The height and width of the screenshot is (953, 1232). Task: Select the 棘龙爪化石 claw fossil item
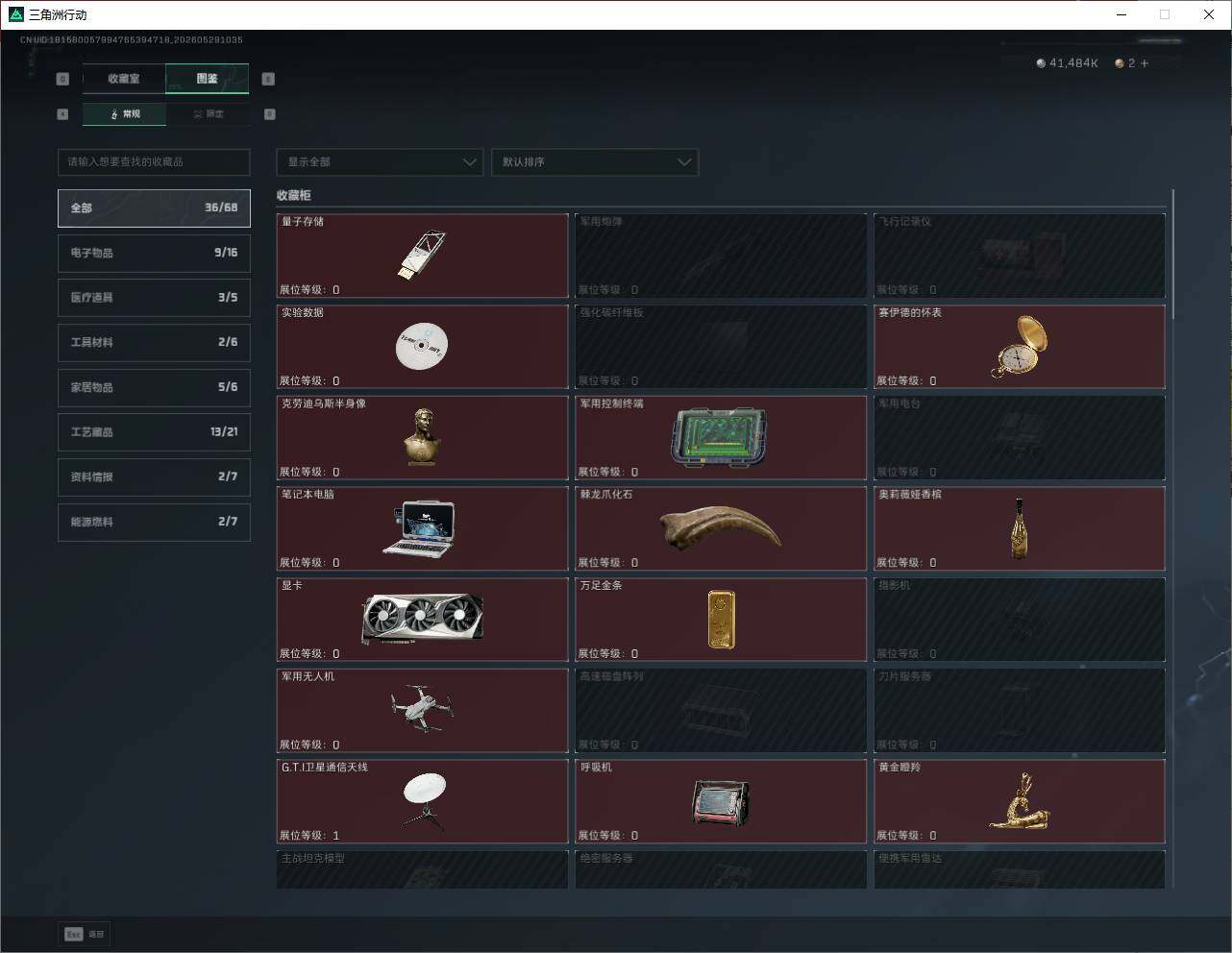pos(721,528)
